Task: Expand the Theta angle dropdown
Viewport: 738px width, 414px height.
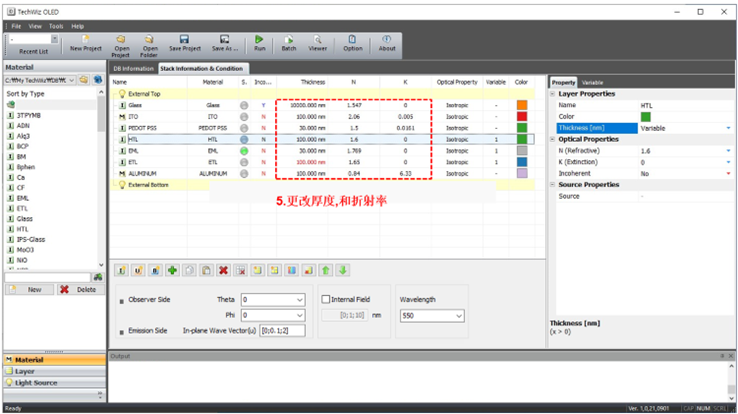Action: pos(273,300)
